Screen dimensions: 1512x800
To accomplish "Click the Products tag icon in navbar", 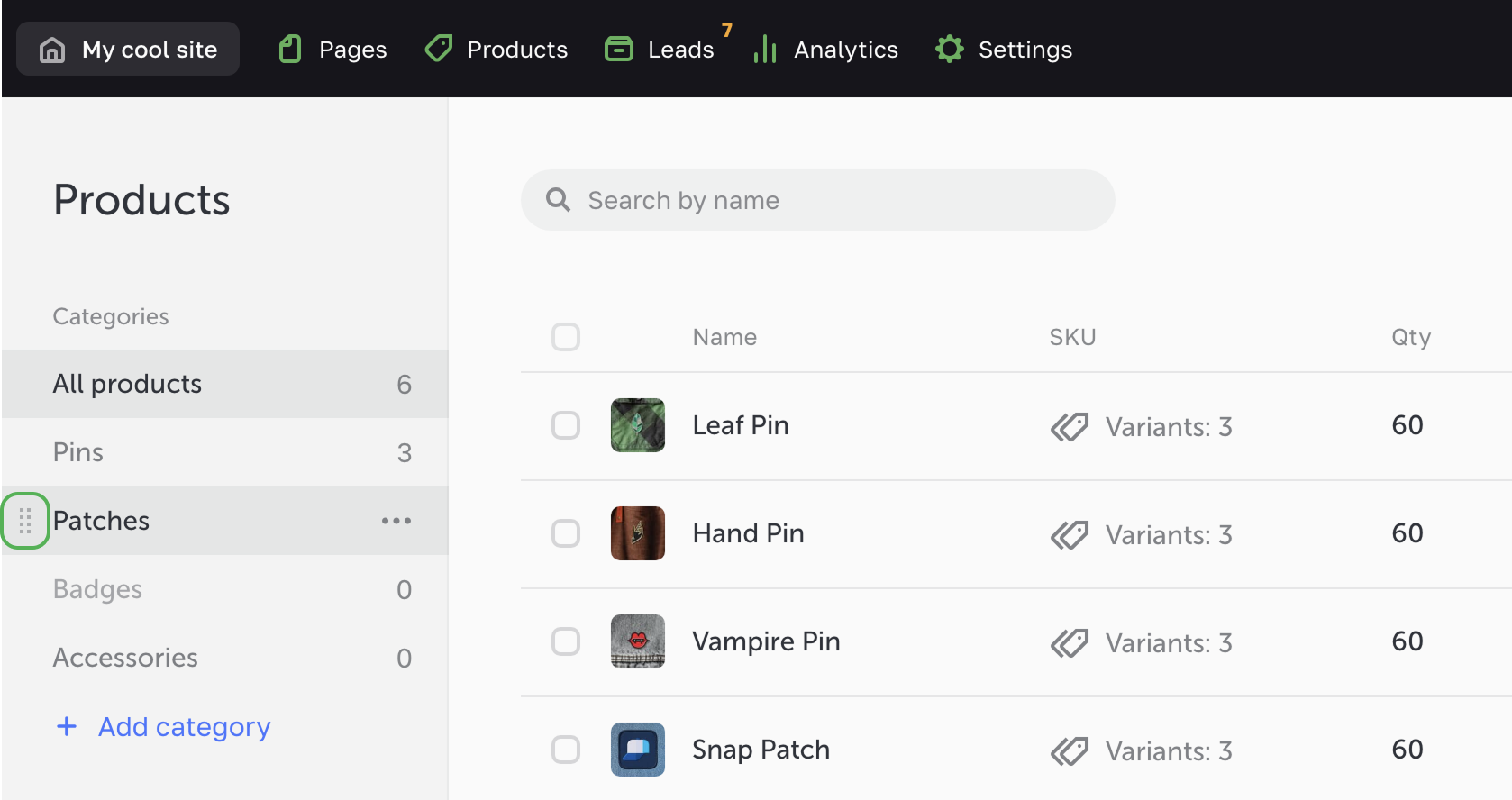I will (x=439, y=49).
